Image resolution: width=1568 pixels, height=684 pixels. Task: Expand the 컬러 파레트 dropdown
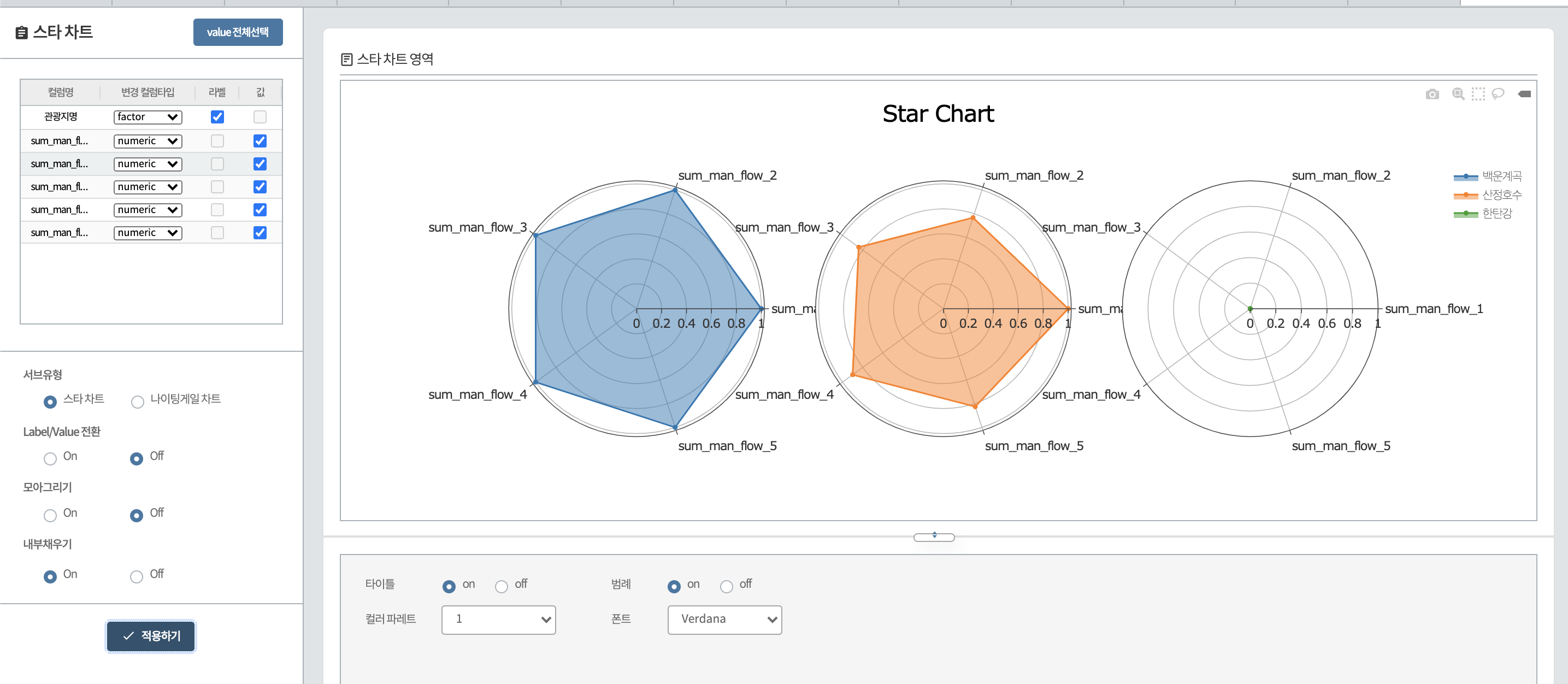click(x=498, y=620)
